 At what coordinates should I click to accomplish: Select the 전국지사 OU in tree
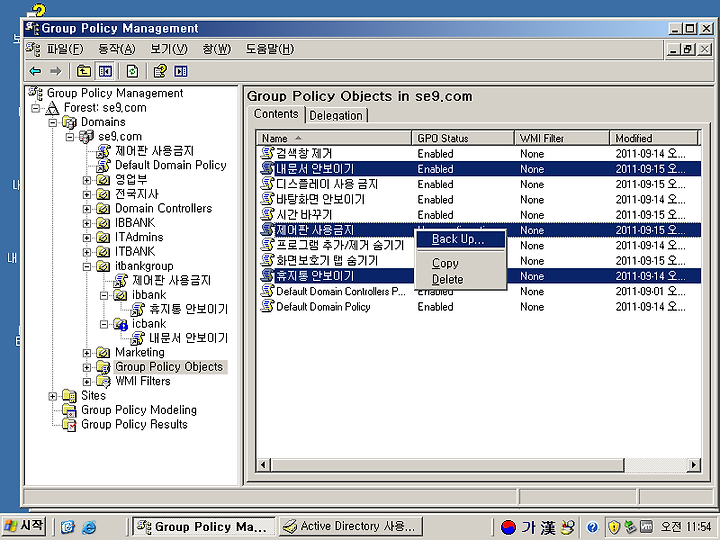click(x=137, y=194)
